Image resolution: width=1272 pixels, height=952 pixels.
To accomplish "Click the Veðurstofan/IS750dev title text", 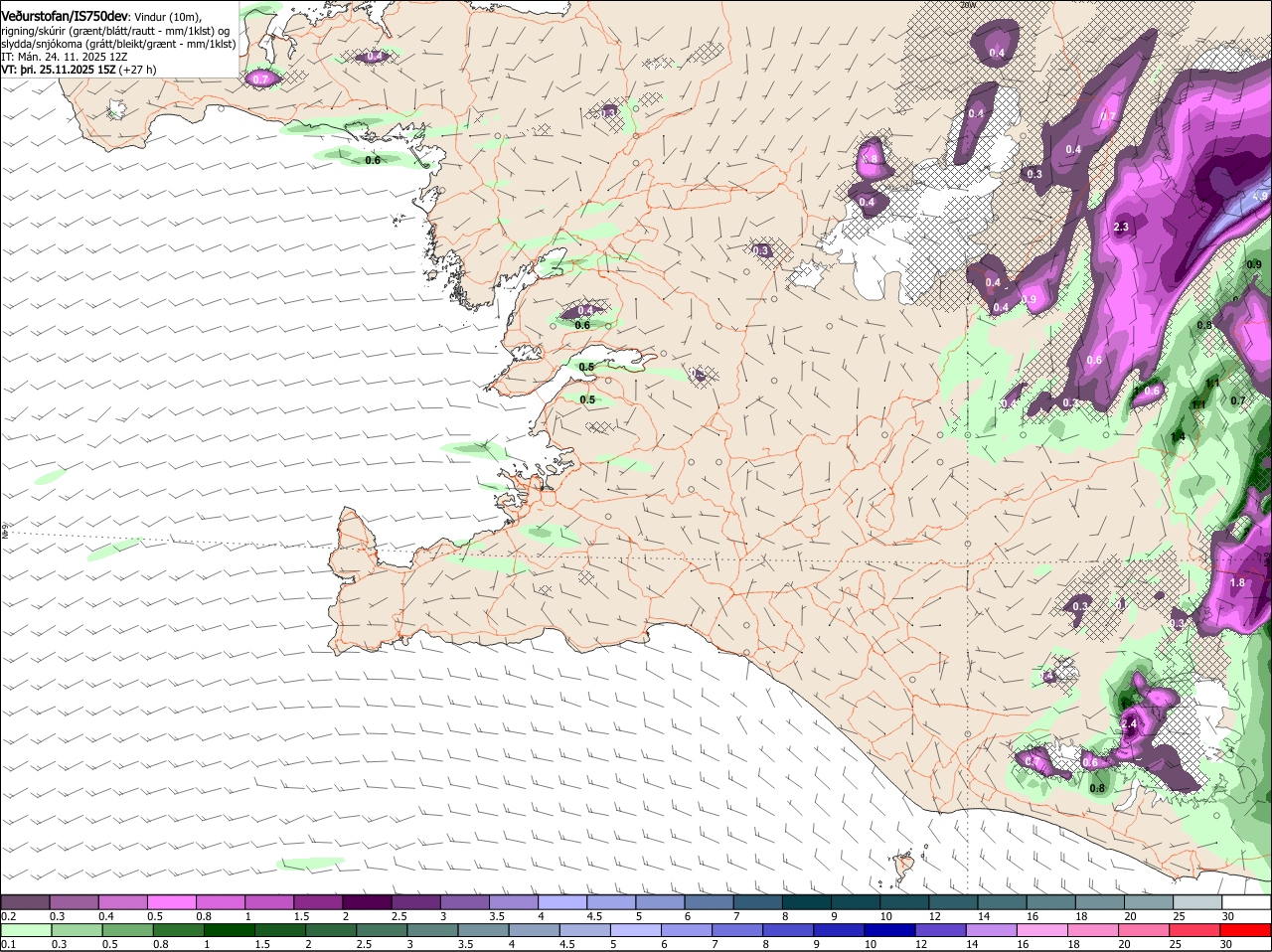I will (64, 15).
